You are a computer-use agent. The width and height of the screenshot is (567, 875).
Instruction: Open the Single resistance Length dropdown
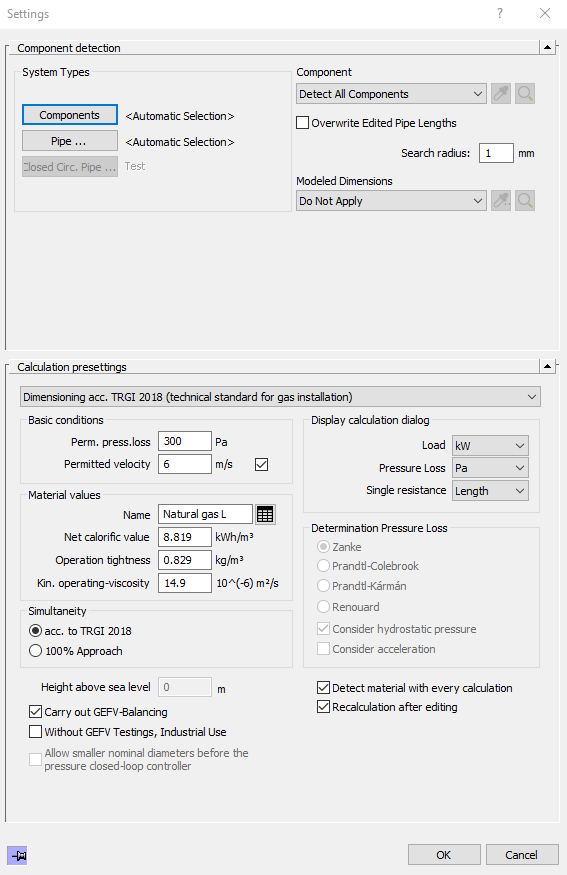pyautogui.click(x=490, y=491)
